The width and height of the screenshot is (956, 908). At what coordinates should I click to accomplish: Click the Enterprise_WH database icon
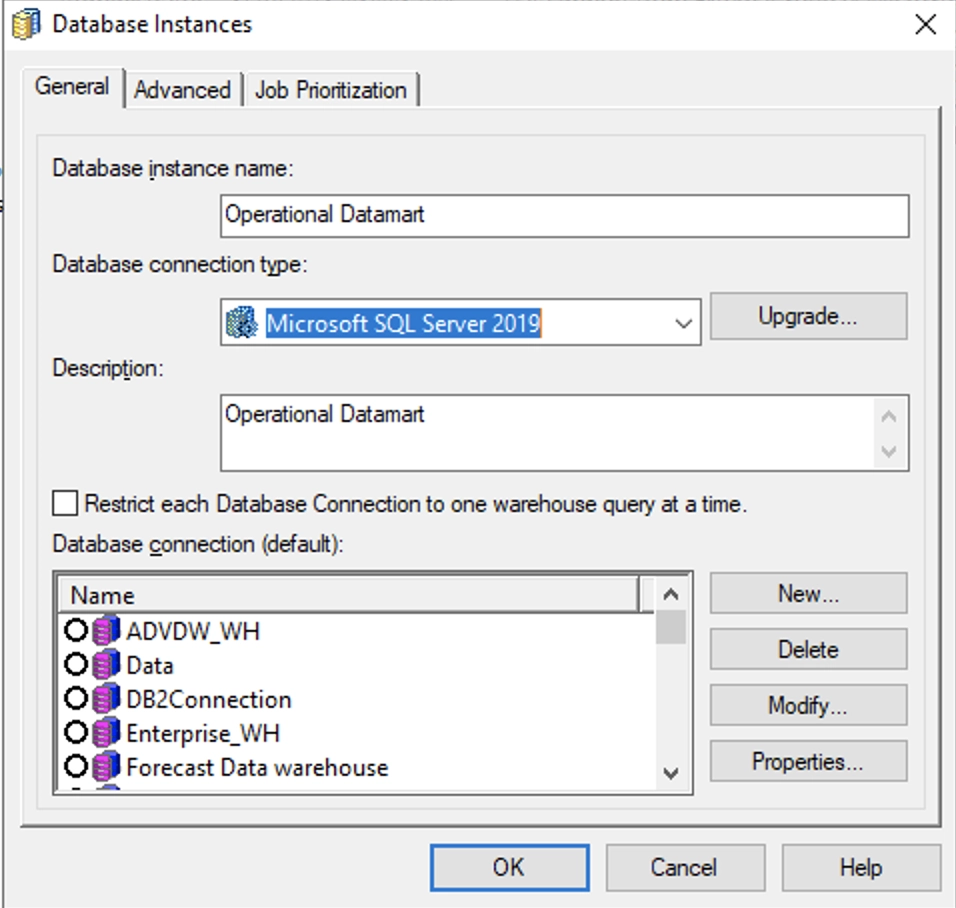click(x=106, y=734)
